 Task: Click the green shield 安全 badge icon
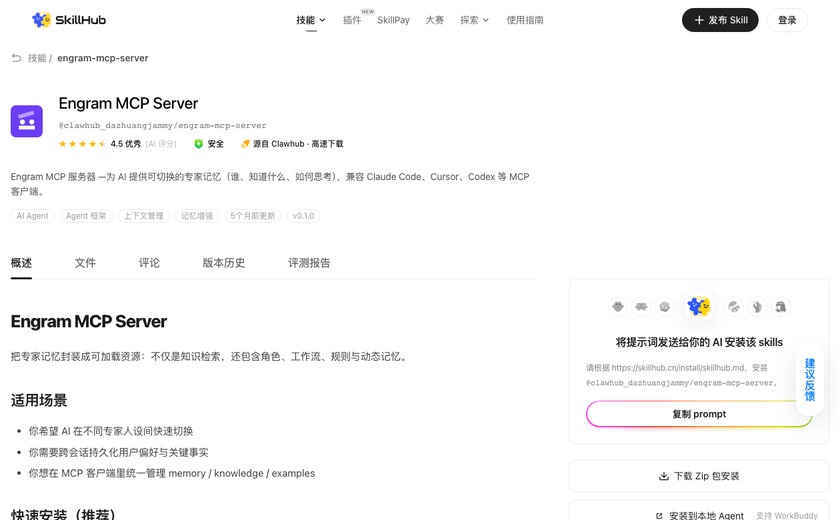(198, 144)
